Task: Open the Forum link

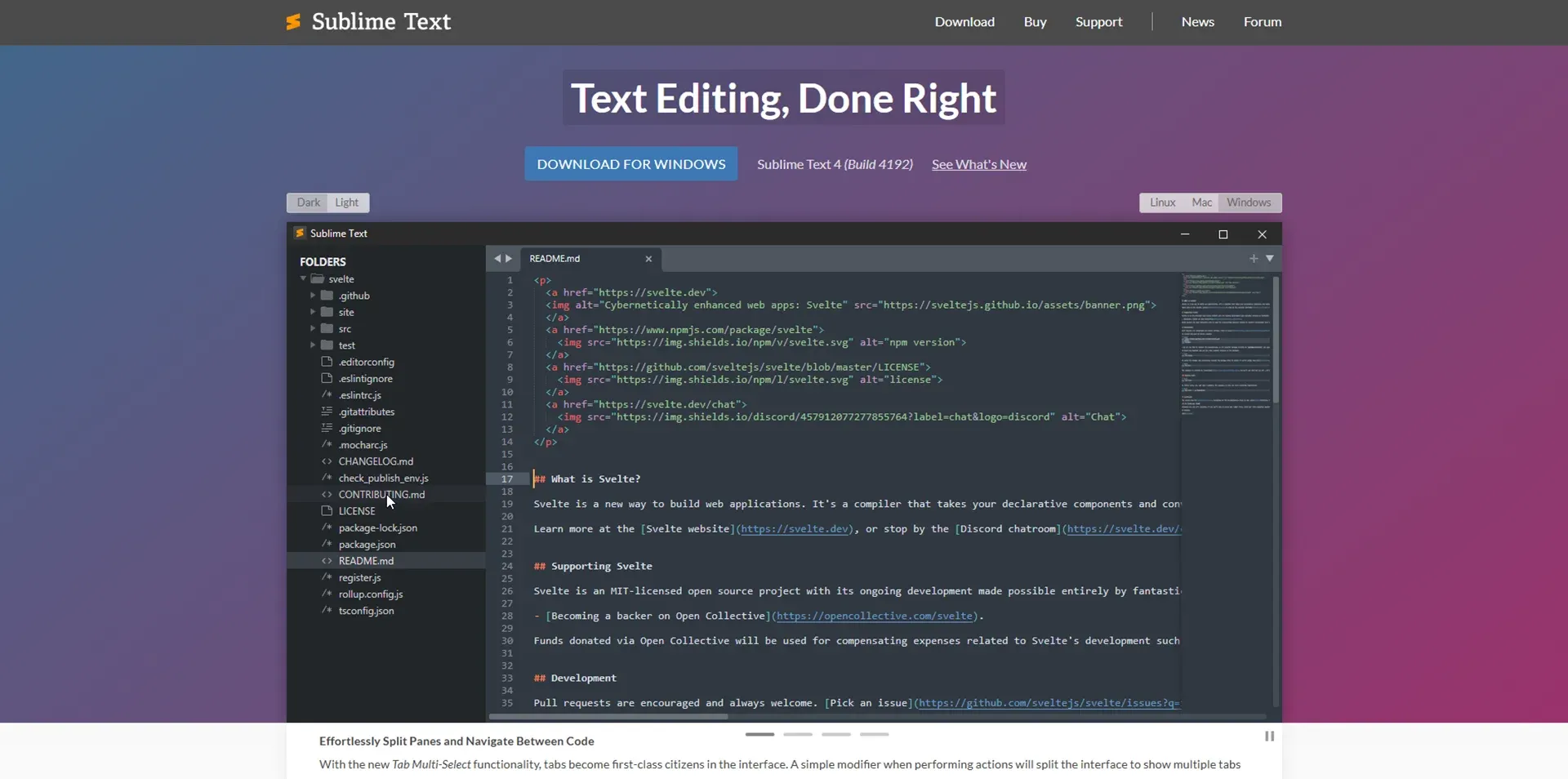Action: (x=1262, y=22)
